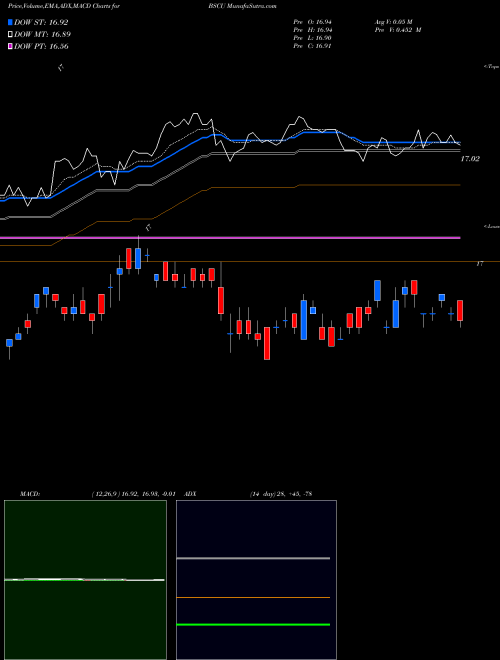Image resolution: width=500 pixels, height=660 pixels.
Task: Click the 'Pre C: 16.91' value
Action: [x=312, y=46]
